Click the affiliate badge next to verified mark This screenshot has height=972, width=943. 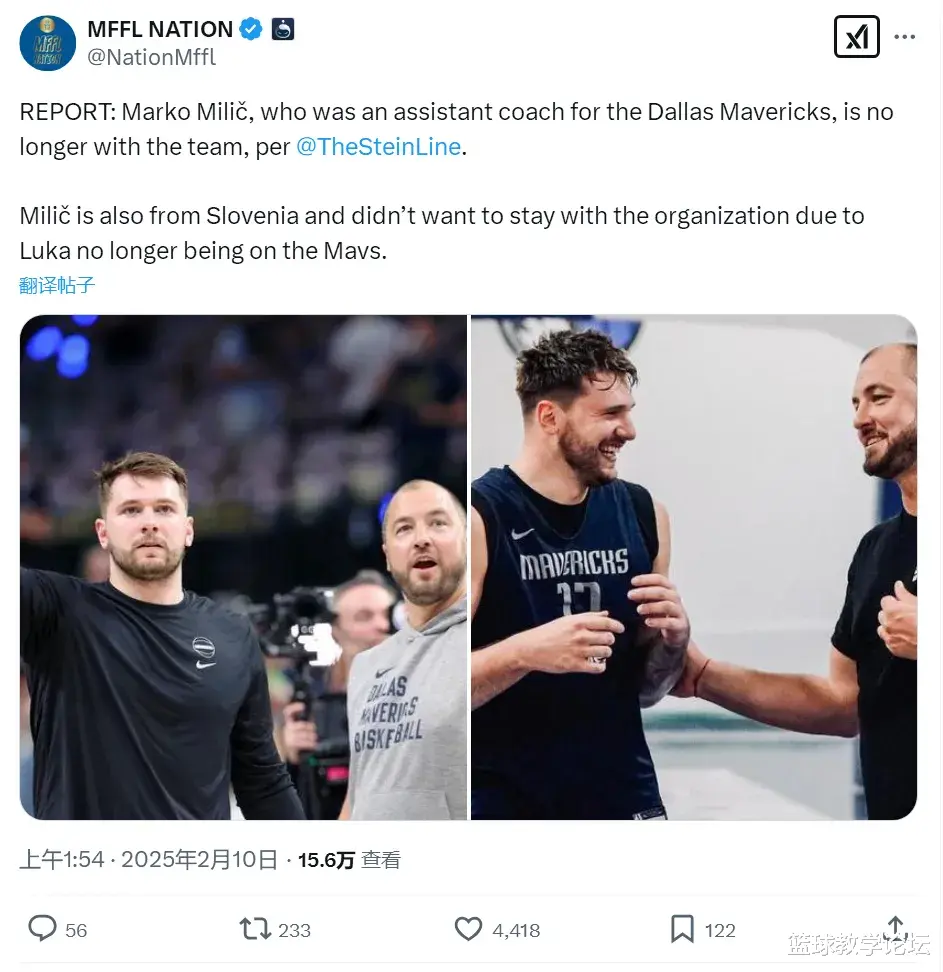[x=283, y=29]
